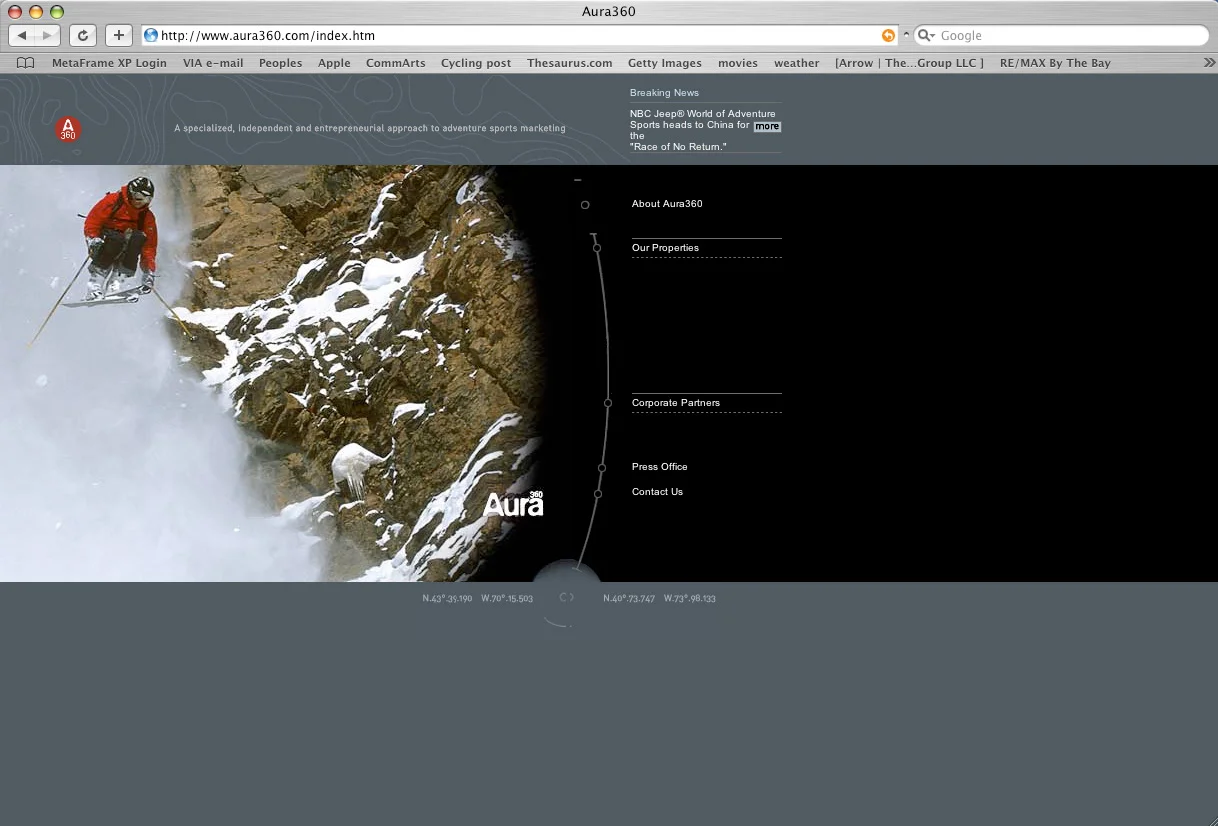Open the Peoples bookmark

(x=280, y=63)
